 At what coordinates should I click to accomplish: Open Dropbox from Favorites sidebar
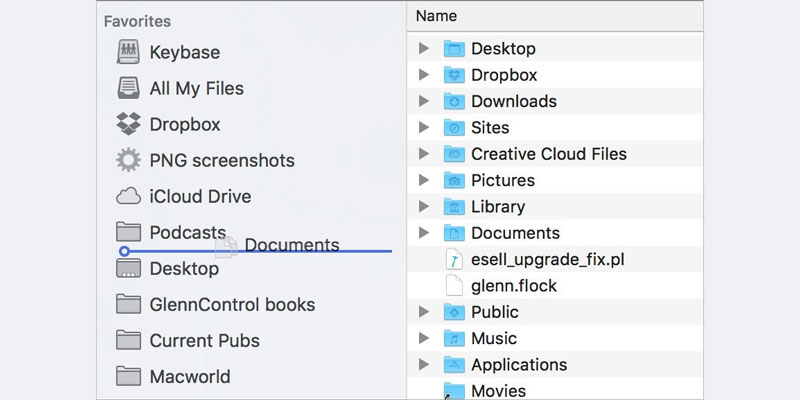pos(128,124)
